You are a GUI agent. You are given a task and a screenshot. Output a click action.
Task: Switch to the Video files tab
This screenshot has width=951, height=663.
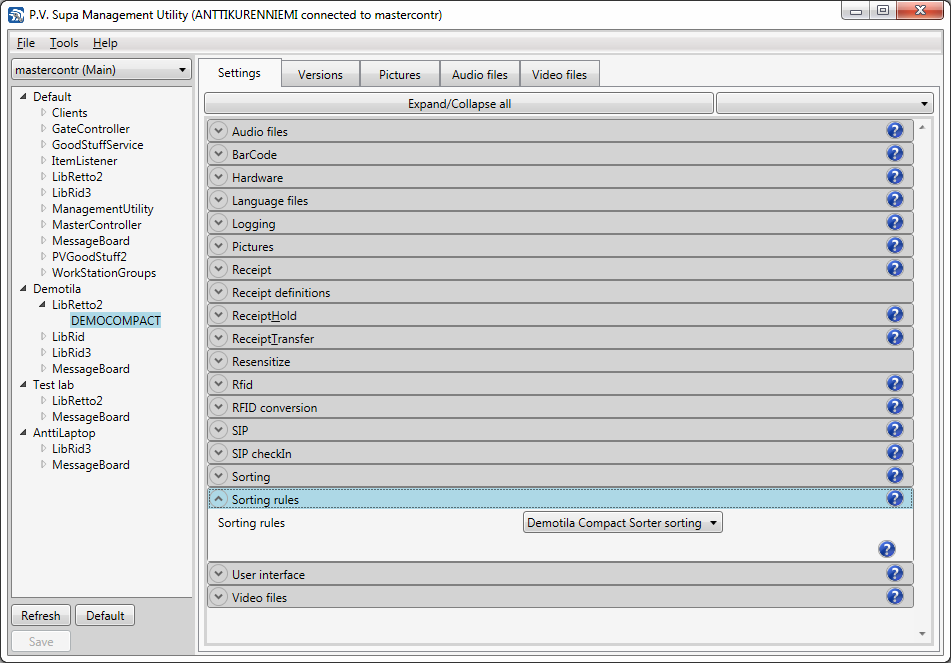click(559, 74)
